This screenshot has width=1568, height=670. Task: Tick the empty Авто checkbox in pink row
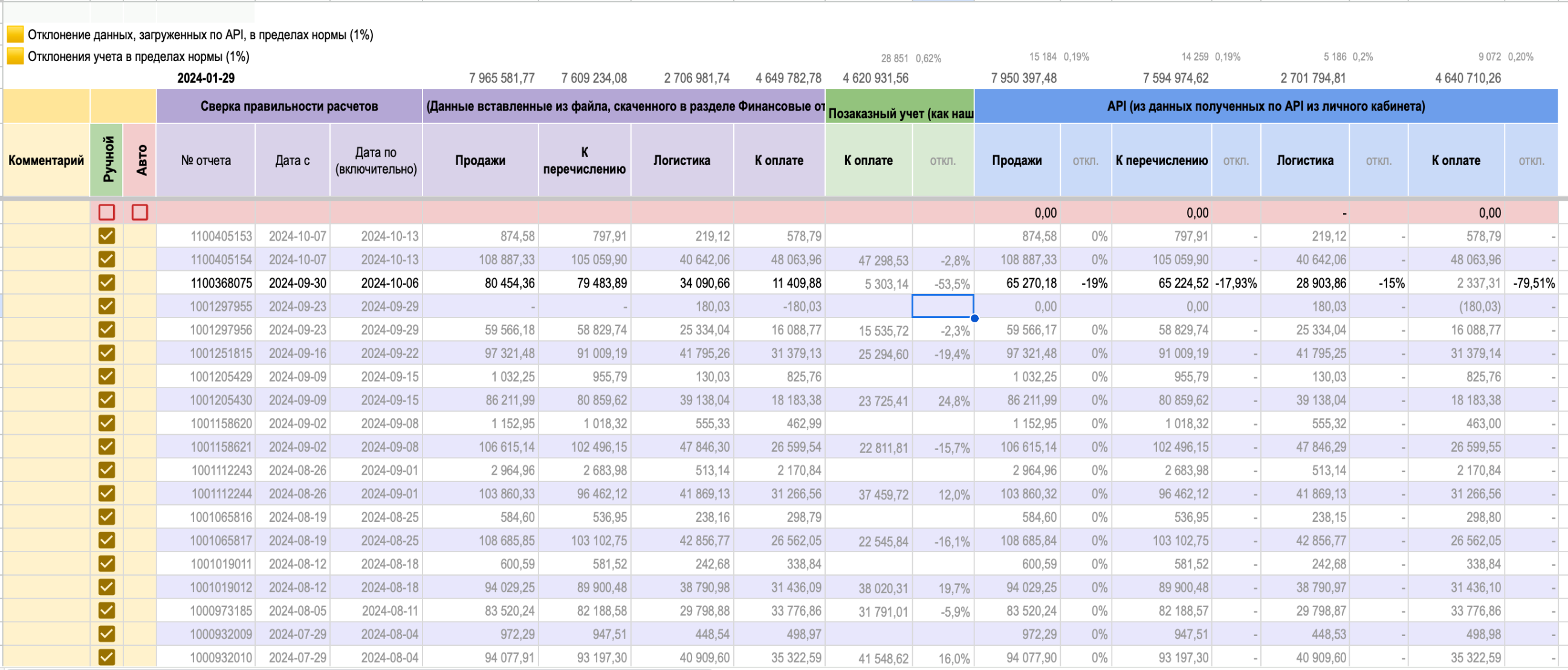[140, 212]
